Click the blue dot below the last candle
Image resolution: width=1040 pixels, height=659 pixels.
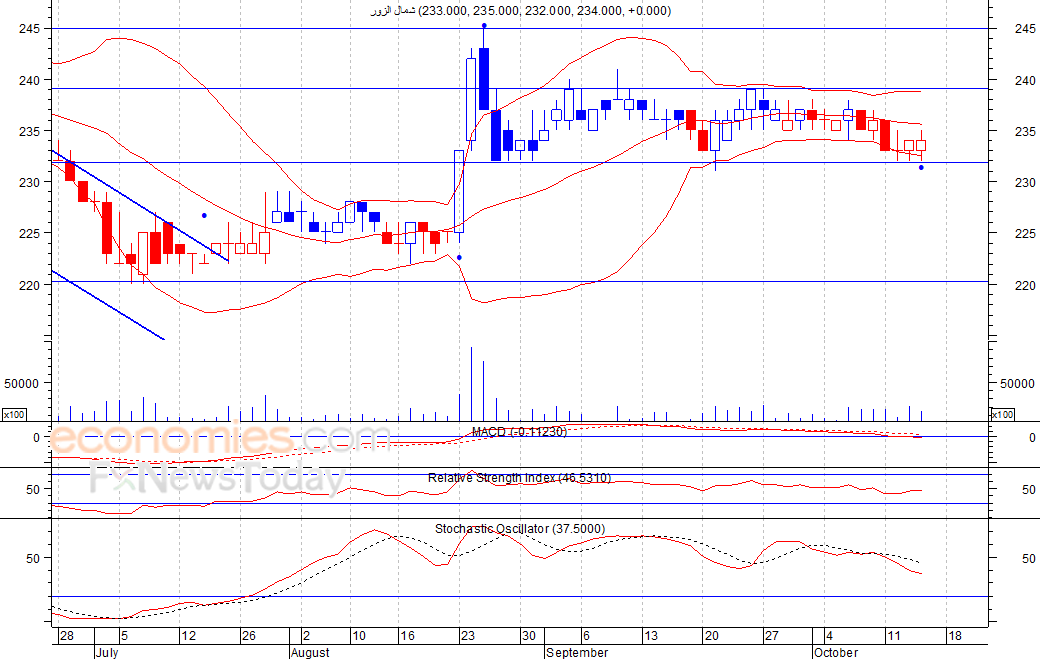coord(921,168)
